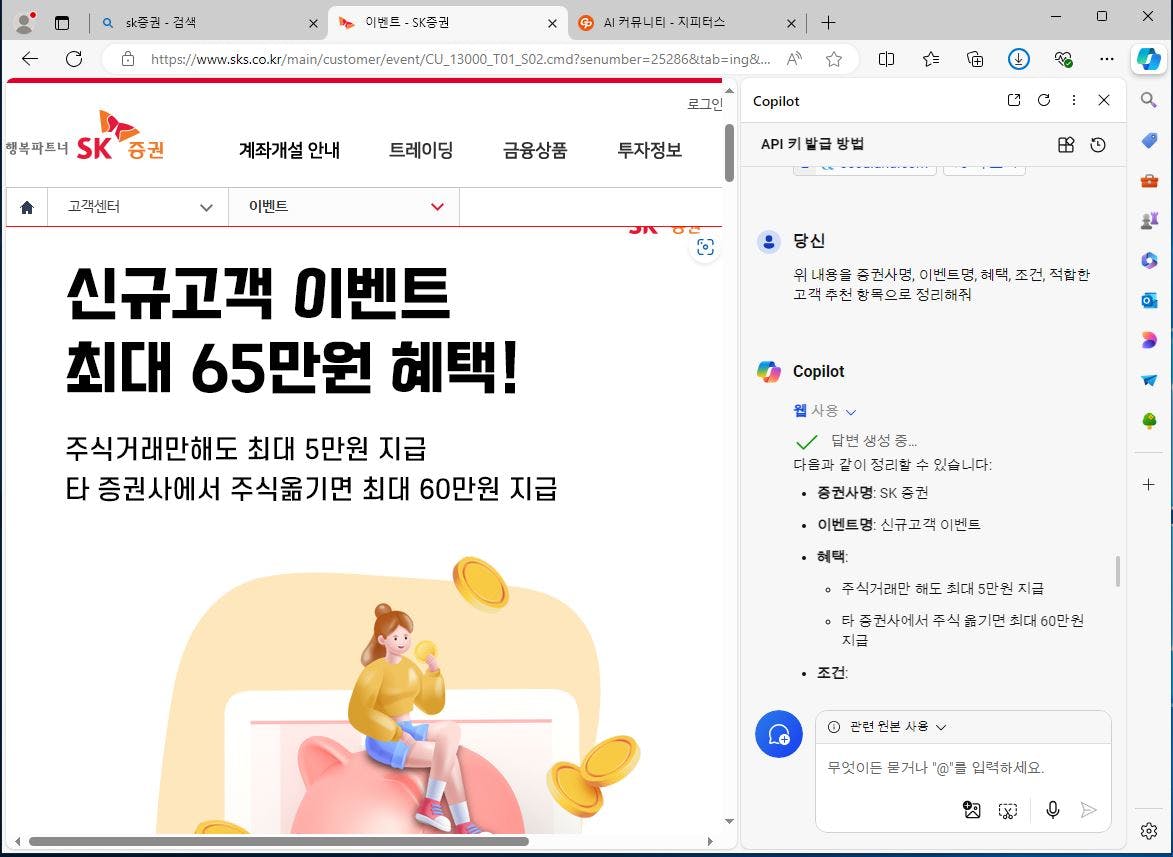Open the 관련 원본 사용 dropdown
The width and height of the screenshot is (1173, 857).
887,727
